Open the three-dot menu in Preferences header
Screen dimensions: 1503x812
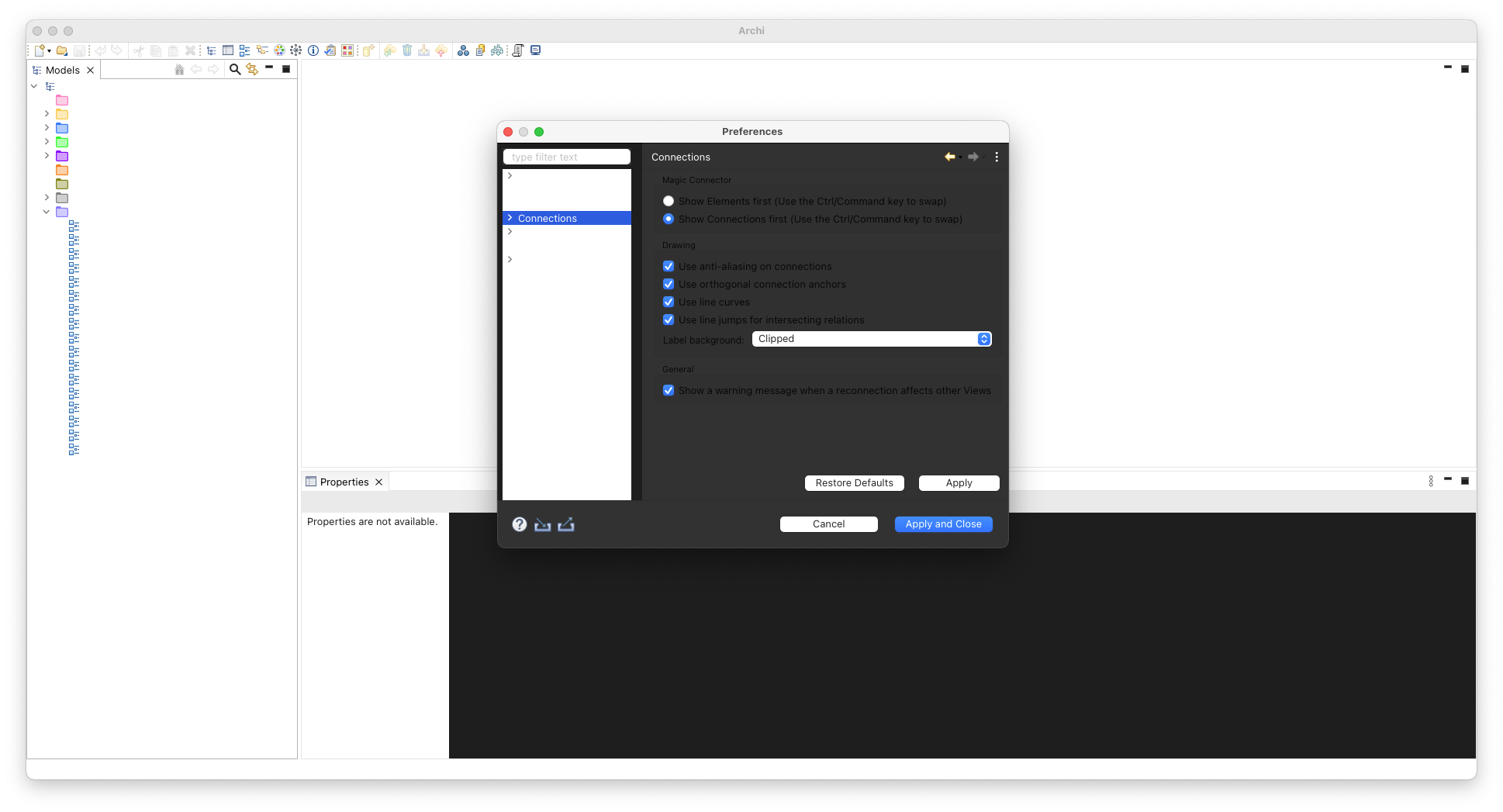997,157
